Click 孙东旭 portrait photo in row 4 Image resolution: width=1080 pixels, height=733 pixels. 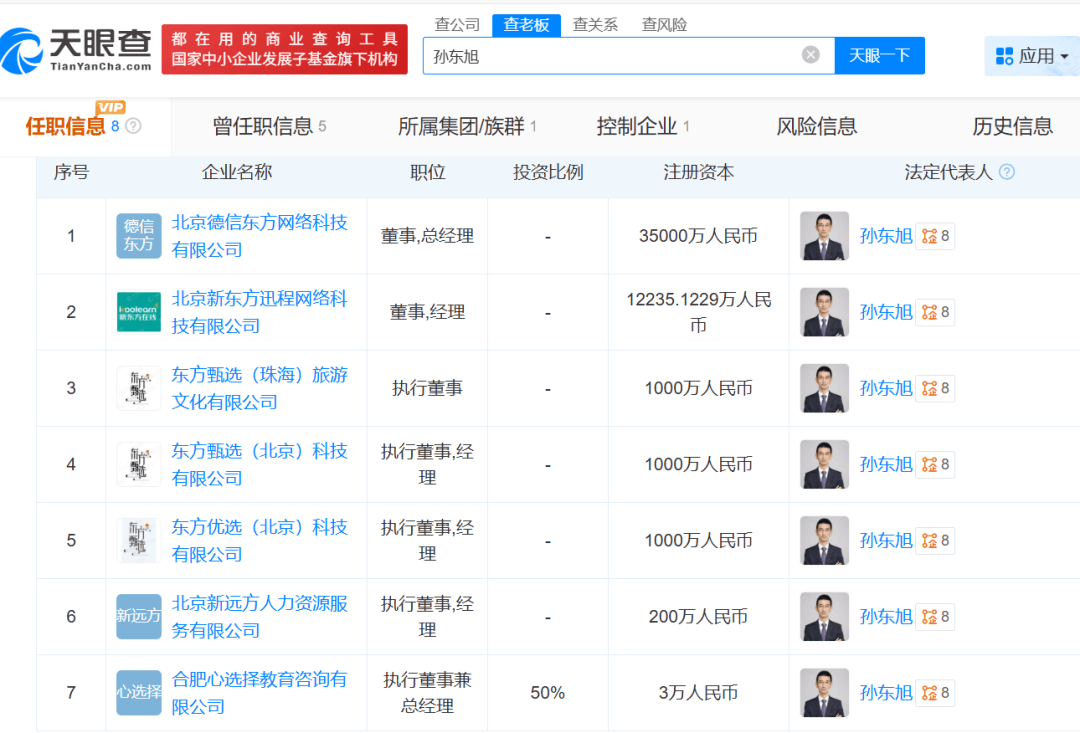coord(824,464)
